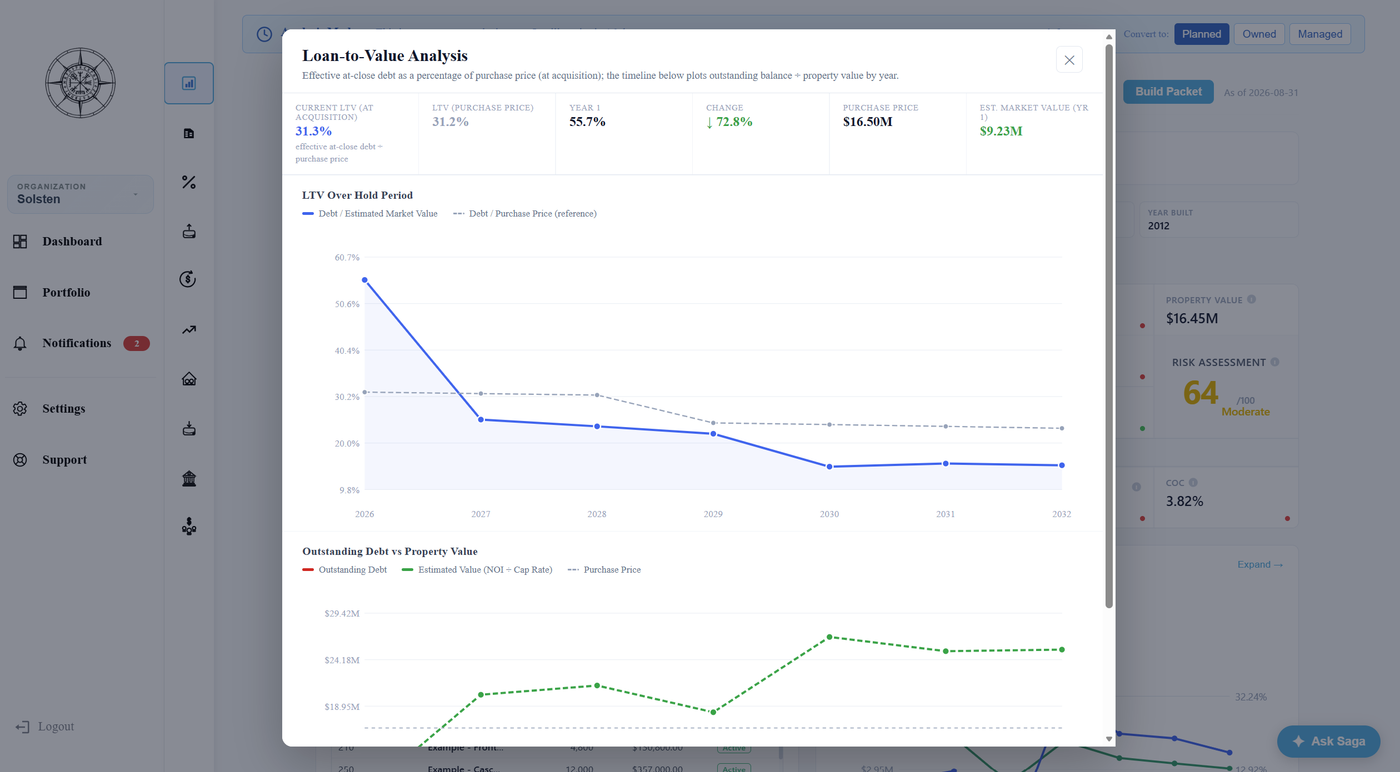Screen dimensions: 1400x772
Task: Click the Settings gear icon
Action: coord(20,409)
